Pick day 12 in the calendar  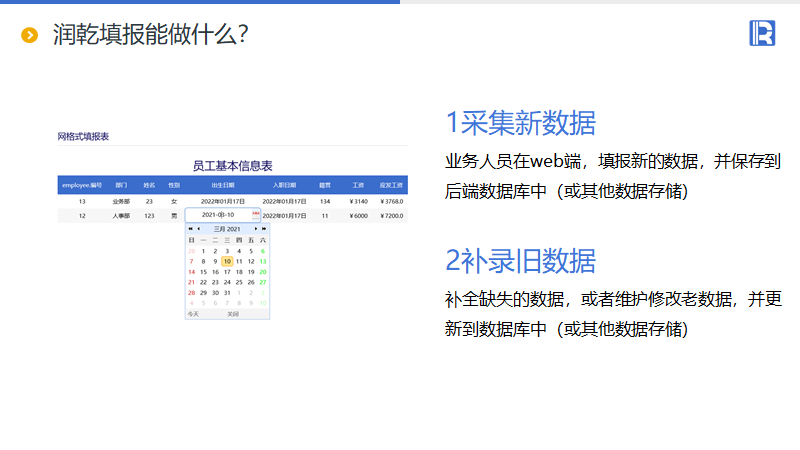(251, 261)
